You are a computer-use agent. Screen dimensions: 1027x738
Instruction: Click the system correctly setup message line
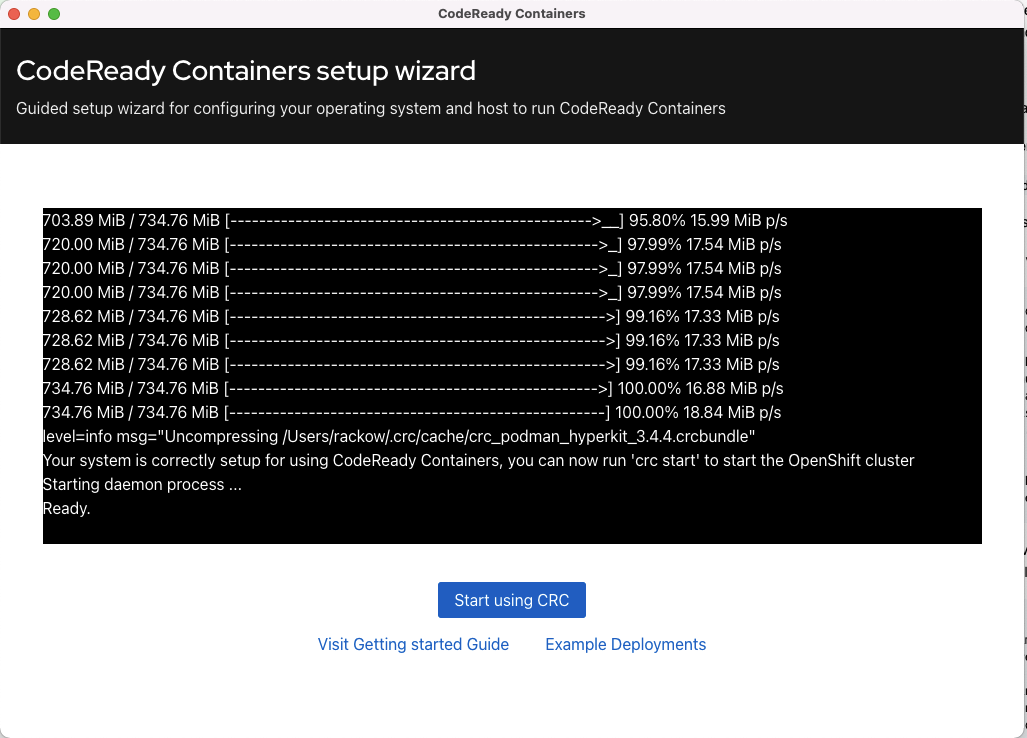pyautogui.click(x=478, y=460)
